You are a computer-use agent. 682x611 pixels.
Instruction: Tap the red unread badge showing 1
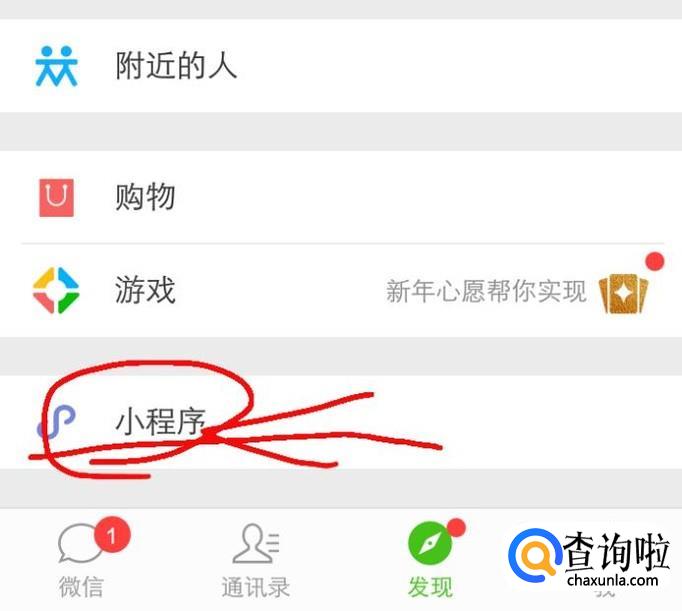pyautogui.click(x=113, y=534)
